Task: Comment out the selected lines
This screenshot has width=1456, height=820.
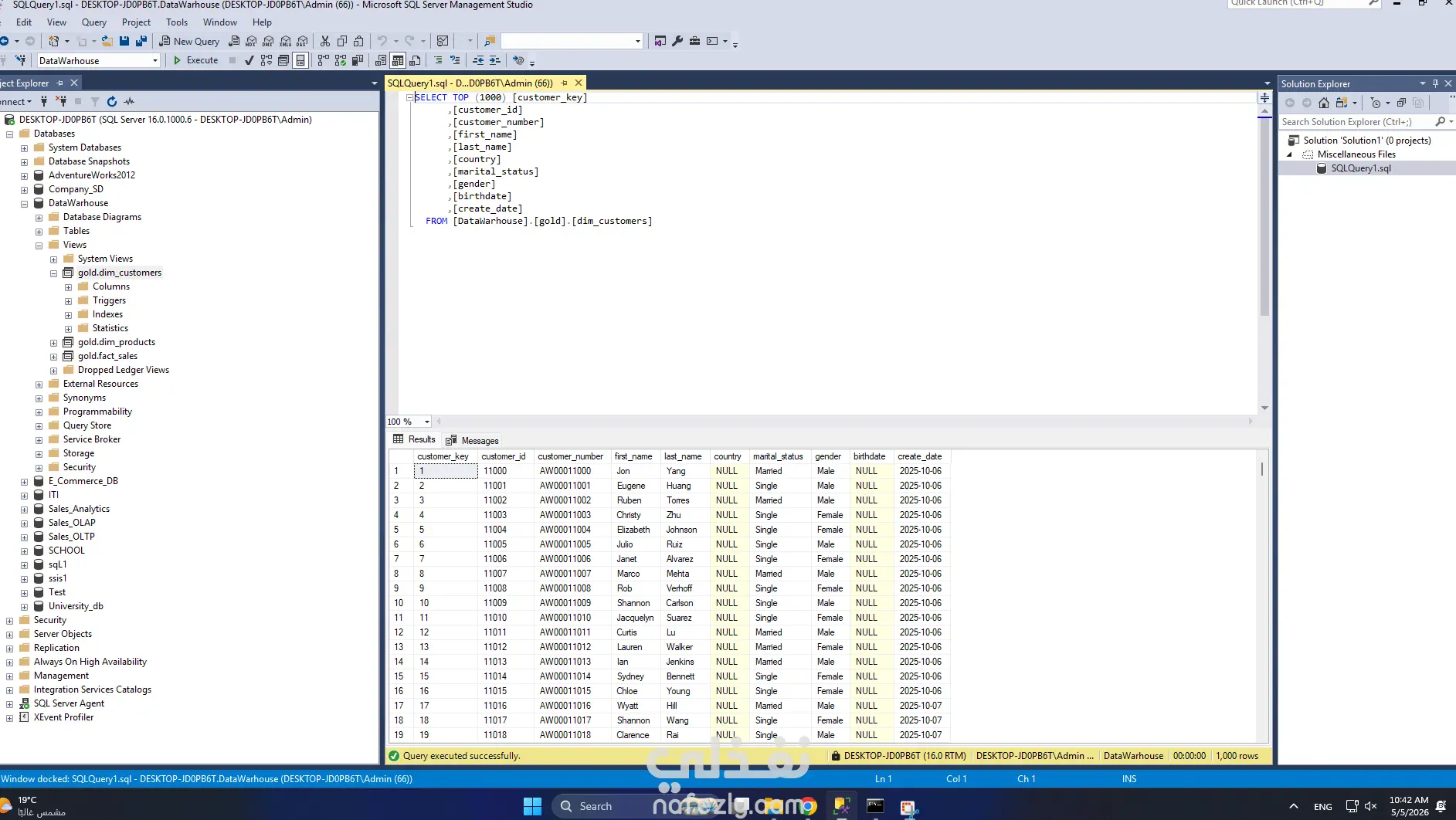Action: pos(438,60)
